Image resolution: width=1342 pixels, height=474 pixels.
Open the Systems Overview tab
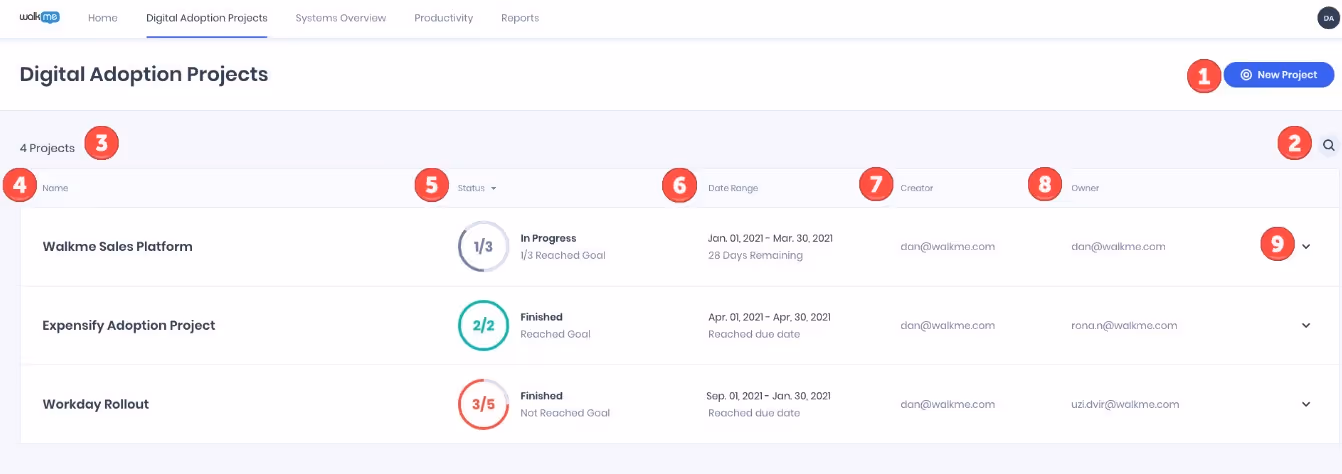(341, 18)
